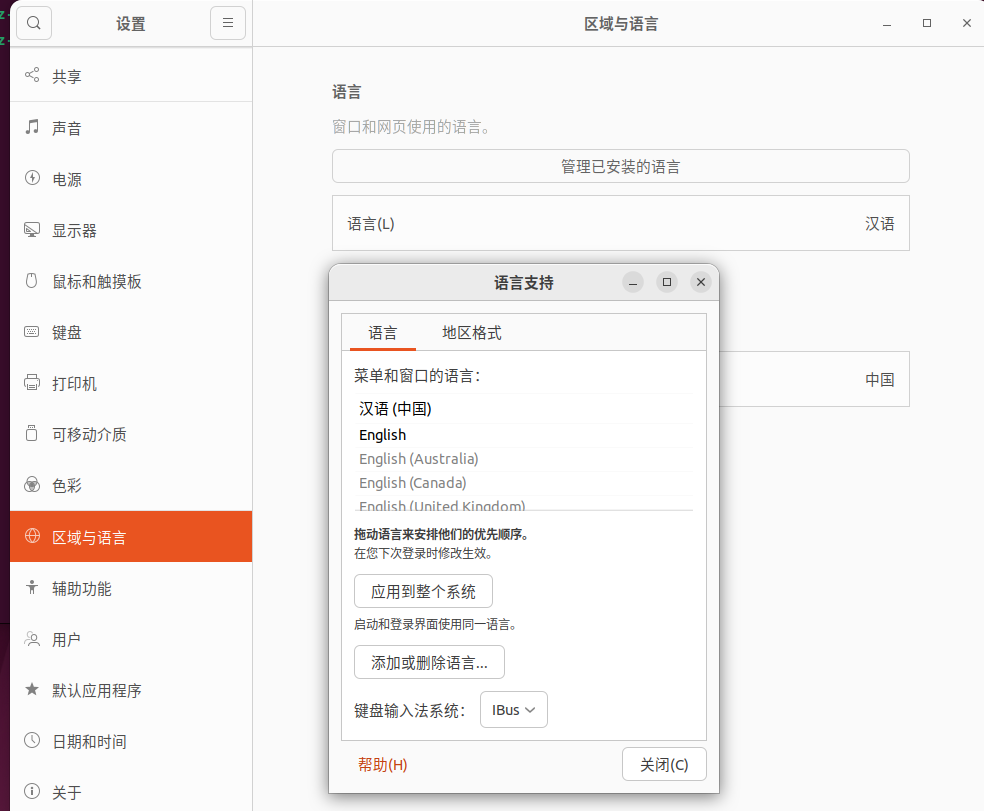Click the 应用到整个系统 button
This screenshot has height=811, width=984.
[x=423, y=591]
